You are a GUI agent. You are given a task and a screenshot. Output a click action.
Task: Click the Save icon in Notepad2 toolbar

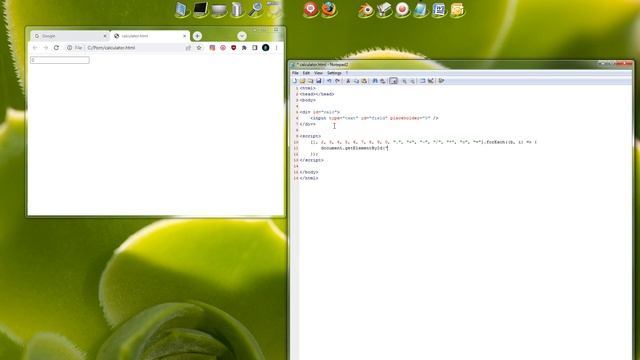pos(318,81)
